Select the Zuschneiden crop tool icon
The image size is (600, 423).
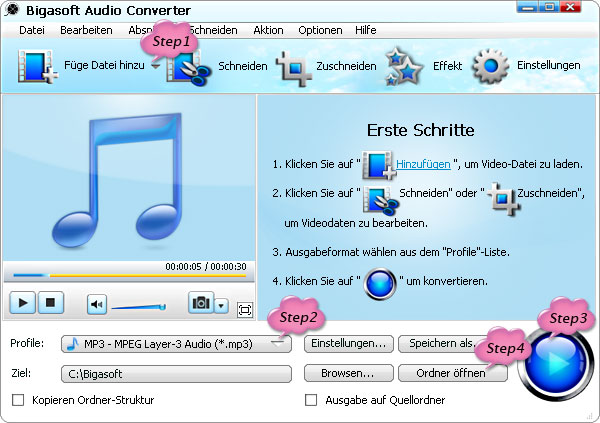294,68
